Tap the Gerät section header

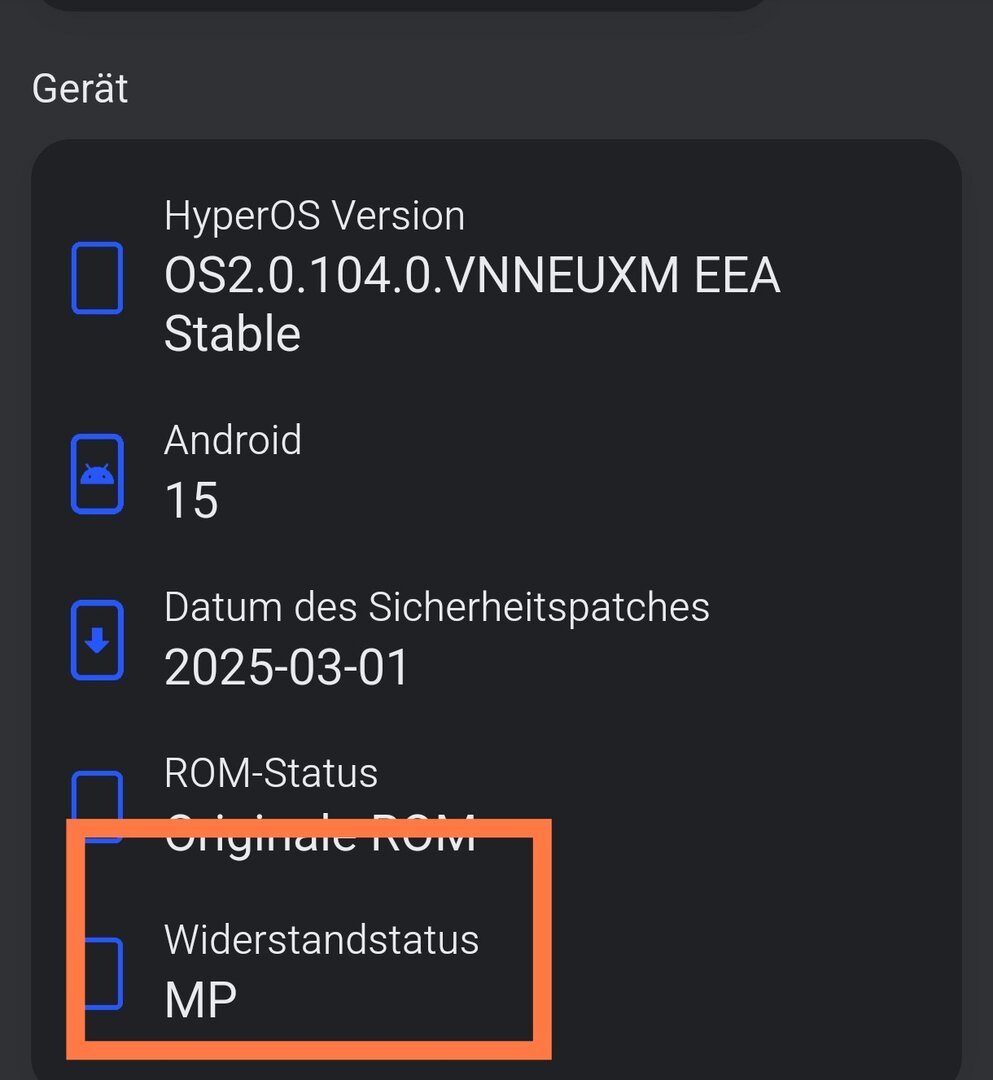80,89
